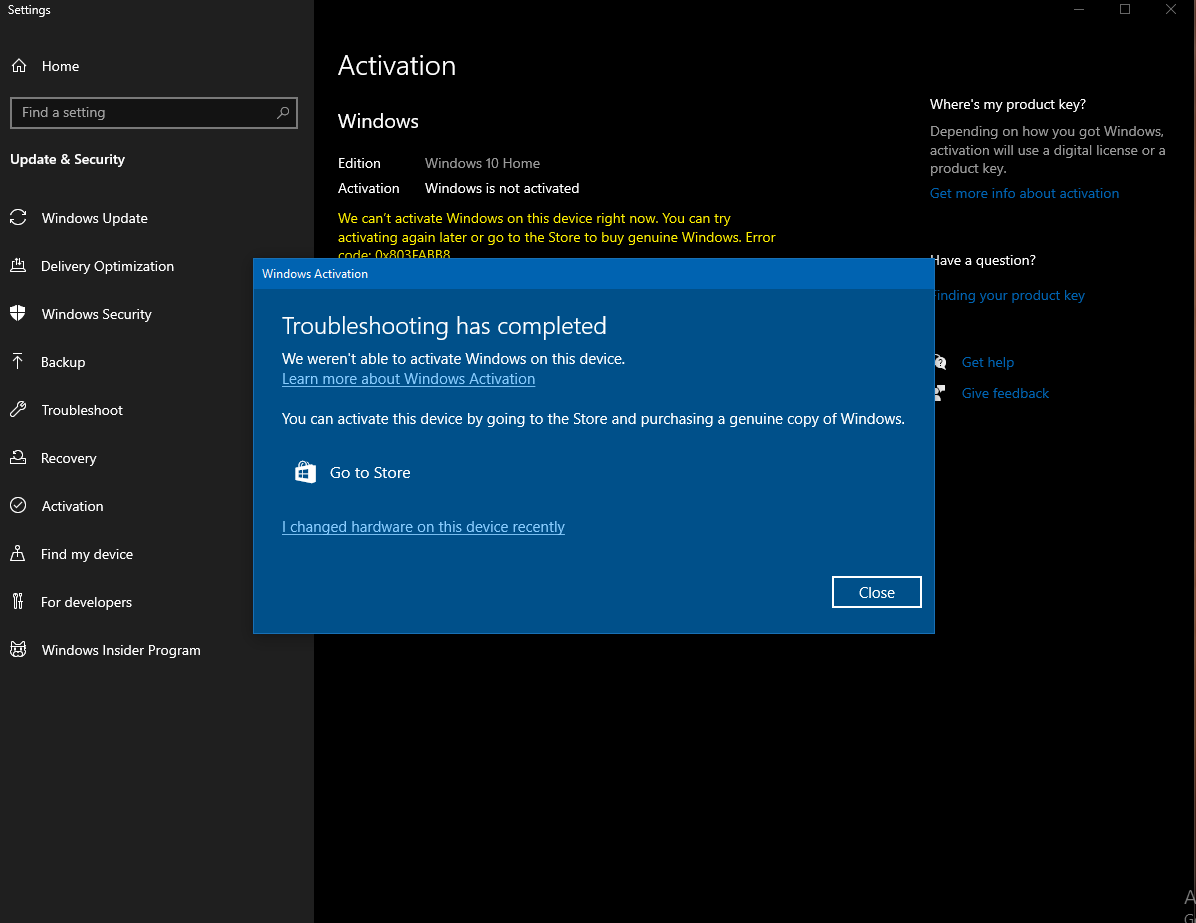Click the Activation page title
This screenshot has height=923, width=1196.
tap(397, 66)
